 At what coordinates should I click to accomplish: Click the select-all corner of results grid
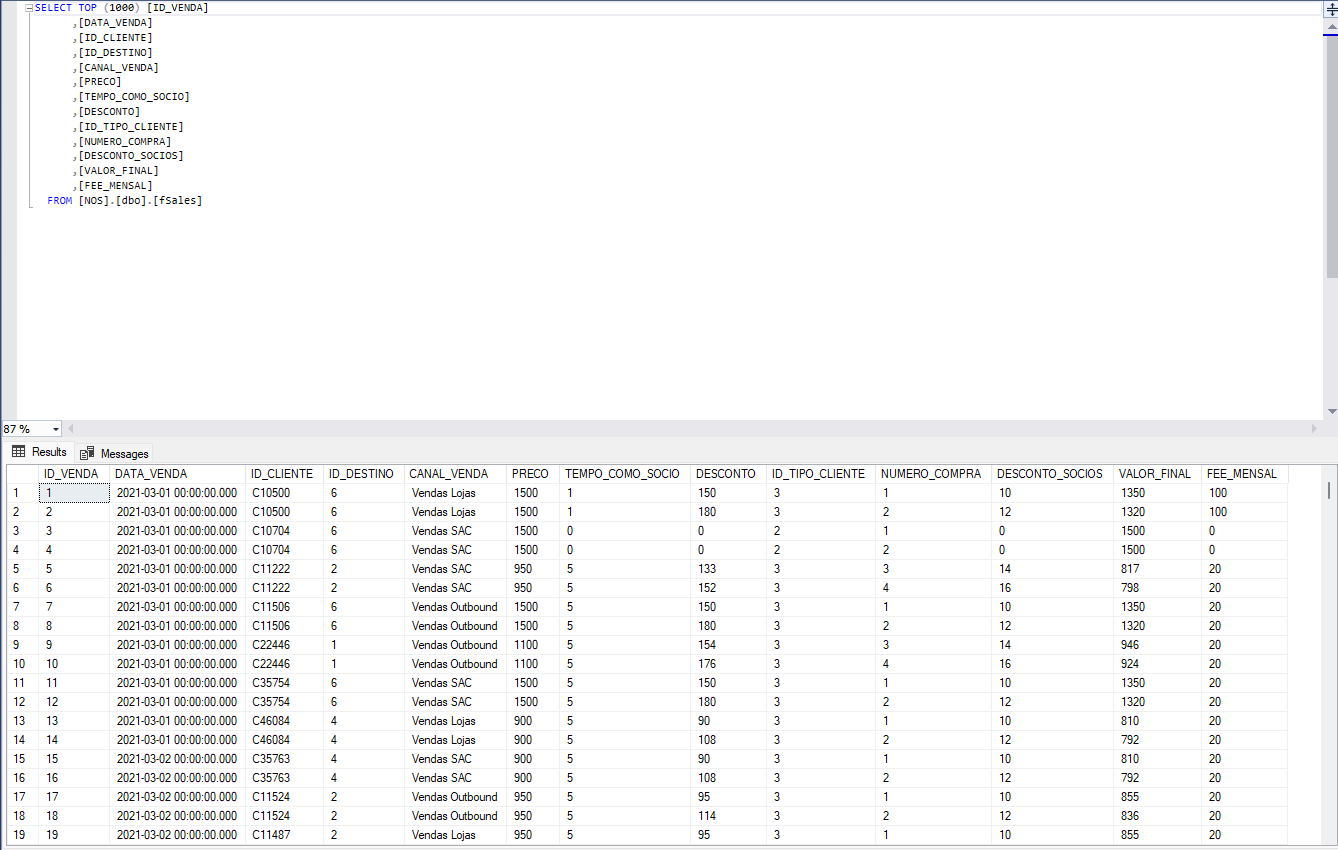coord(22,474)
